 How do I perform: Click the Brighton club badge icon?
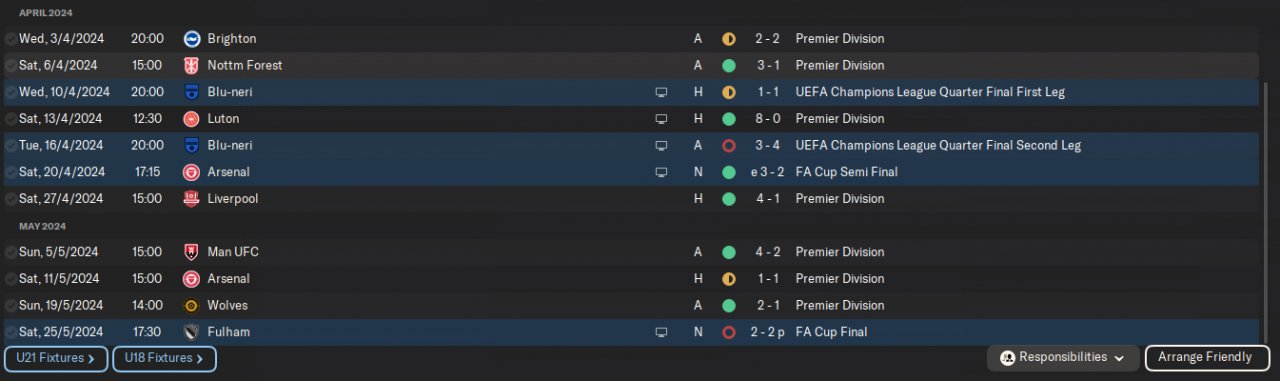(192, 39)
